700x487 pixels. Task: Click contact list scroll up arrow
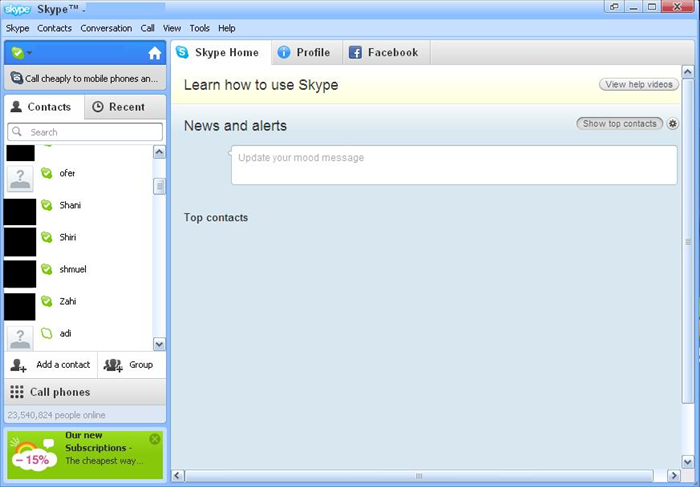click(x=159, y=152)
